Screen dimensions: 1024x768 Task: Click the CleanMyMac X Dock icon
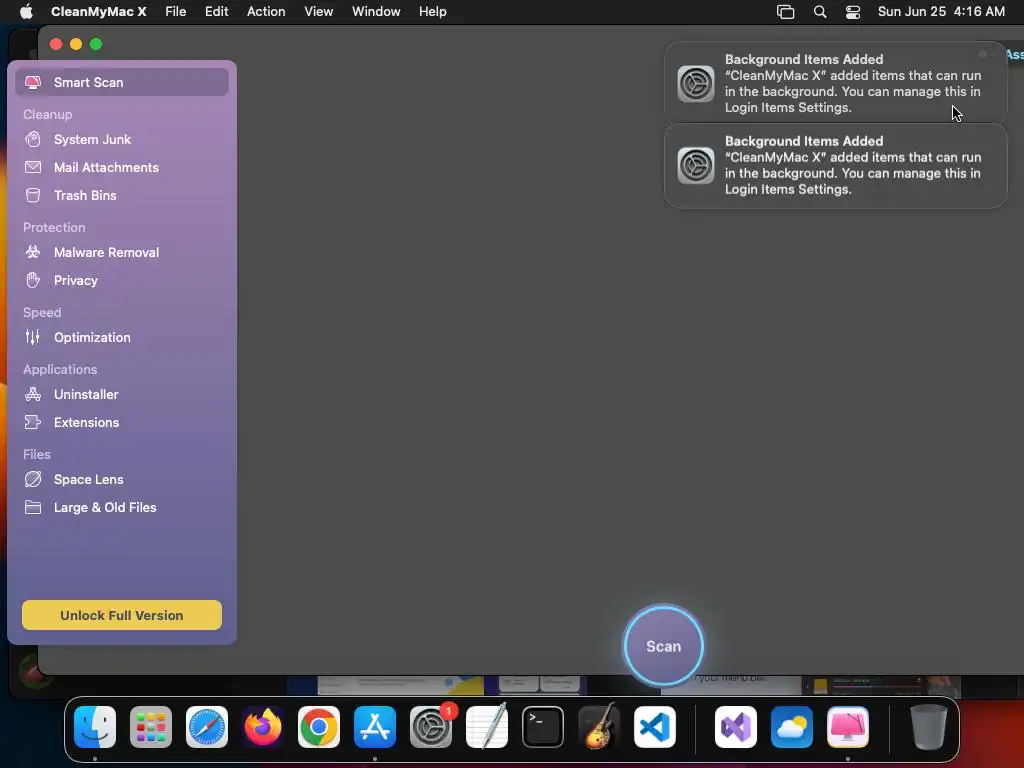click(x=848, y=727)
